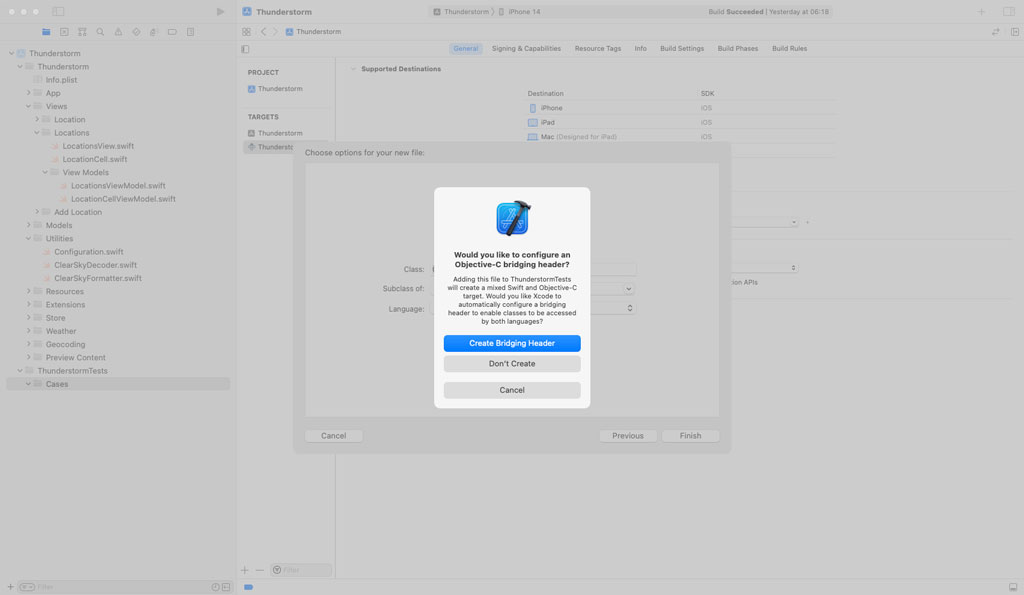Screen dimensions: 1024x595
Task: Open the Report navigator icon
Action: [189, 31]
